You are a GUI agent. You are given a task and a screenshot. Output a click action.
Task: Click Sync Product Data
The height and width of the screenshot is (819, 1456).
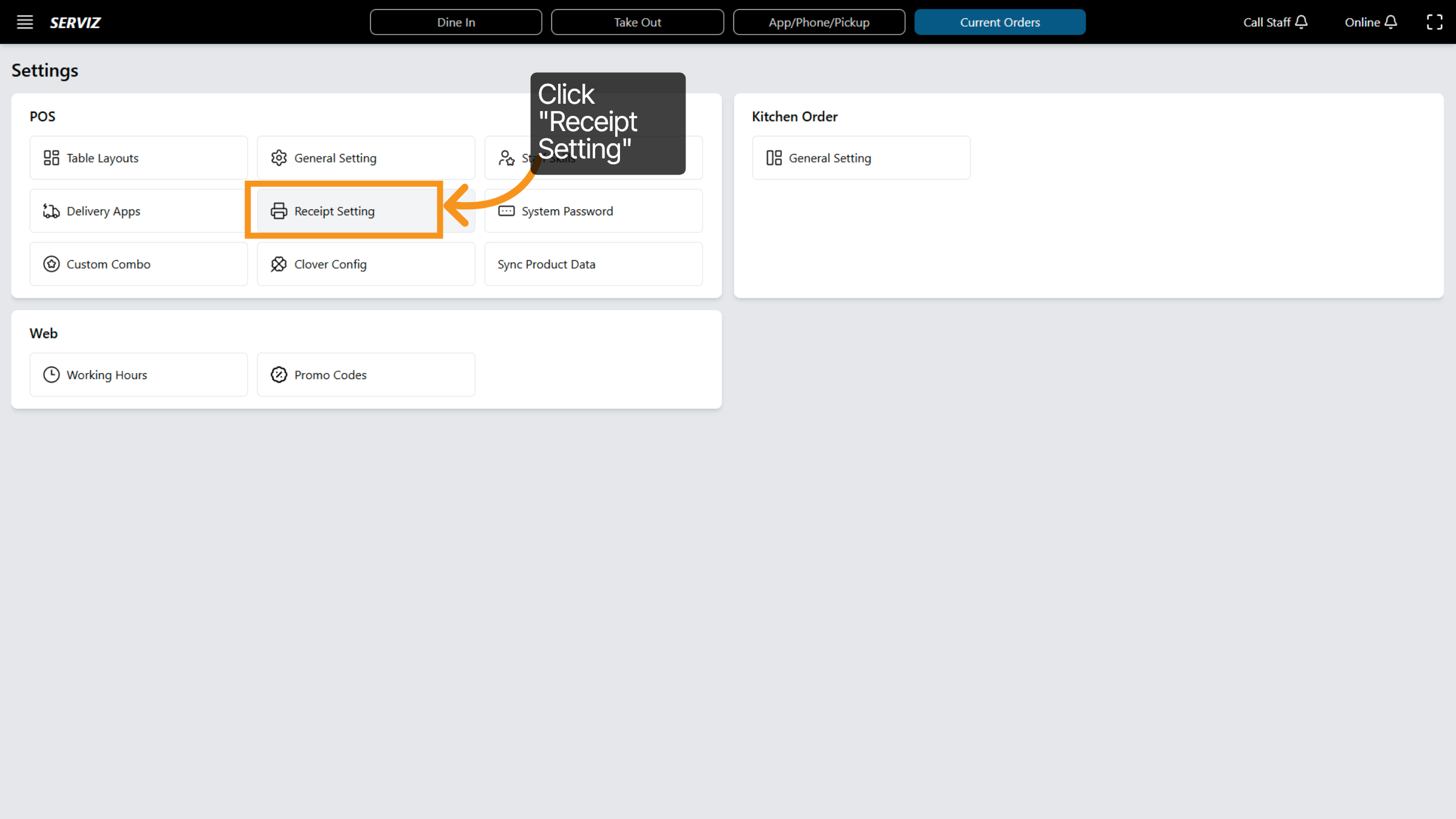pyautogui.click(x=545, y=264)
